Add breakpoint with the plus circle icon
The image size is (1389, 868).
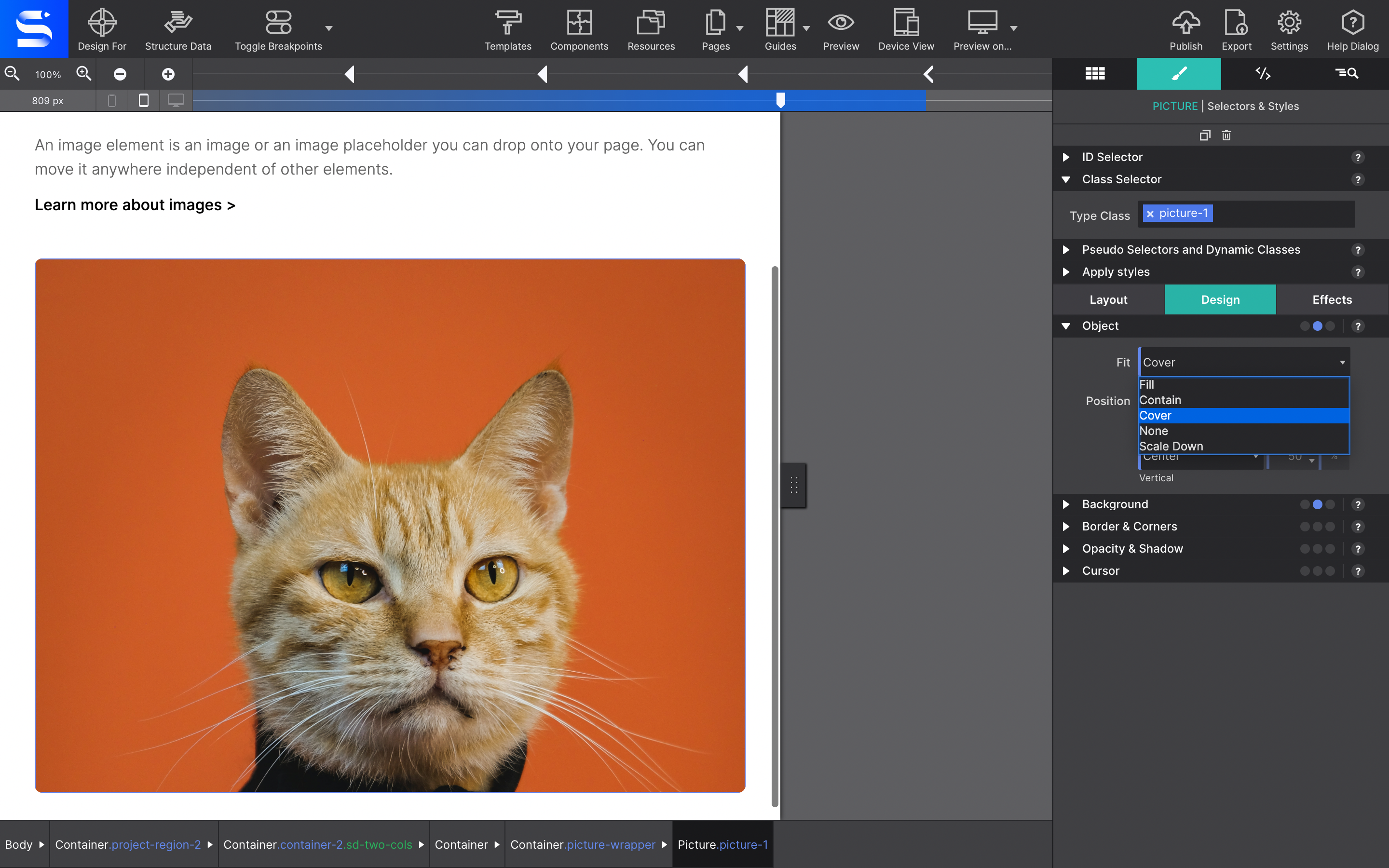(168, 74)
